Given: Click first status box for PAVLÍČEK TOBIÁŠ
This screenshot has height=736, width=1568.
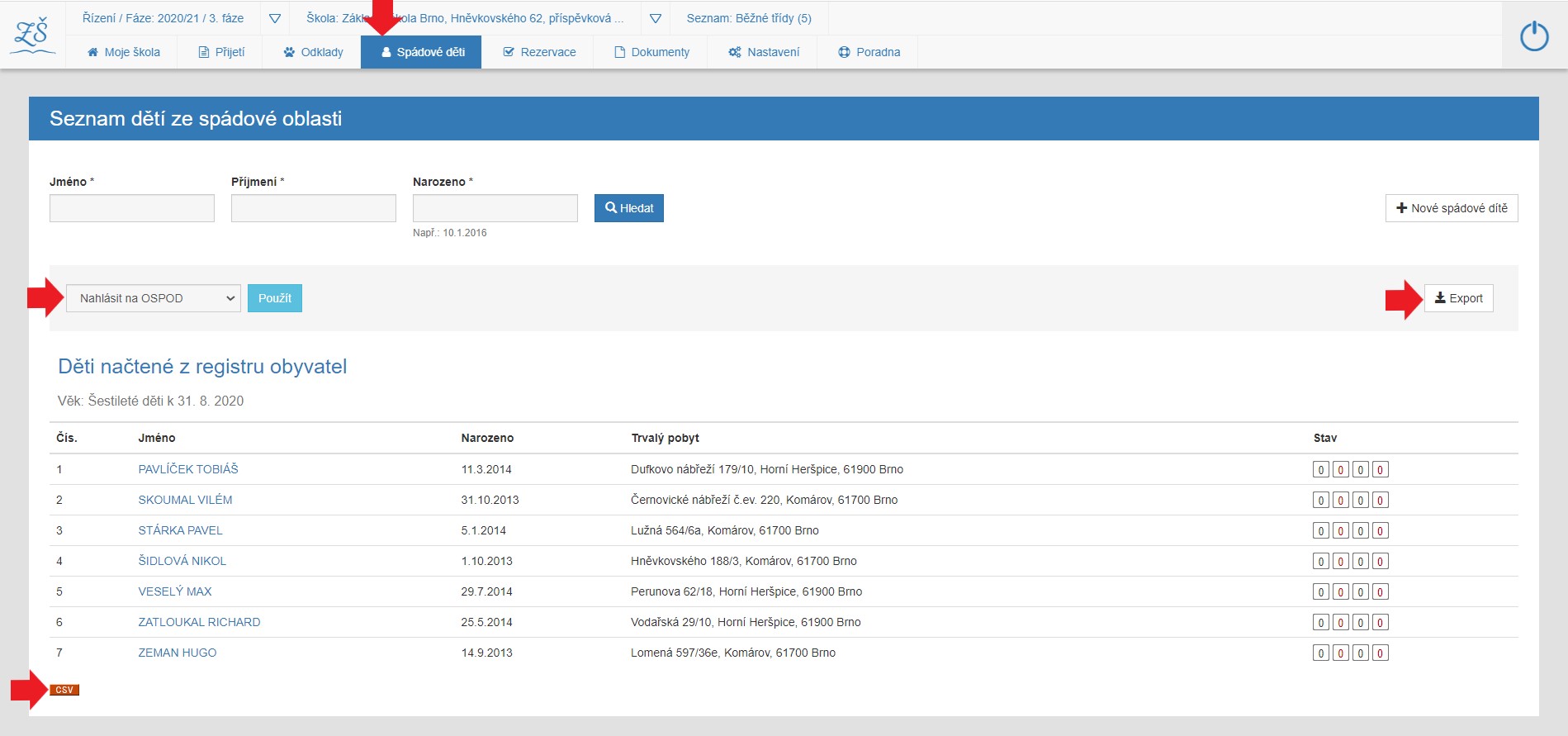Looking at the screenshot, I should click(x=1321, y=470).
